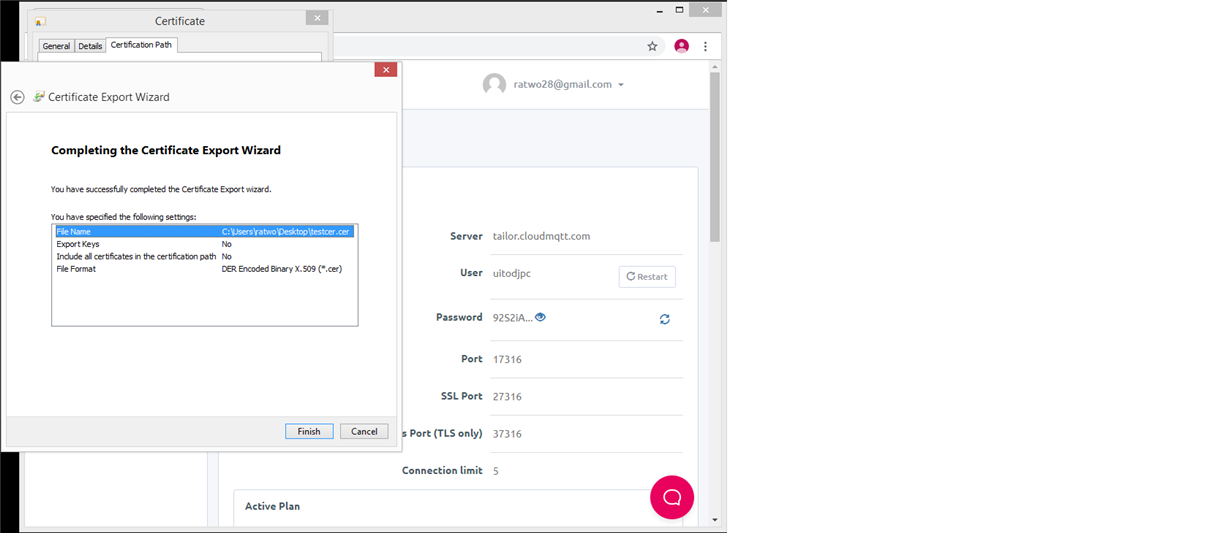Select the File Format settings row

[204, 269]
